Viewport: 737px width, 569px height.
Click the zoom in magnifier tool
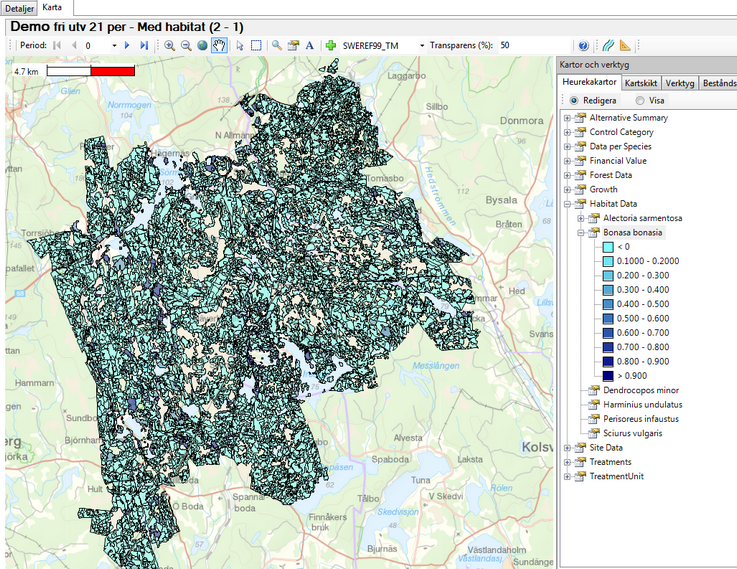(170, 46)
